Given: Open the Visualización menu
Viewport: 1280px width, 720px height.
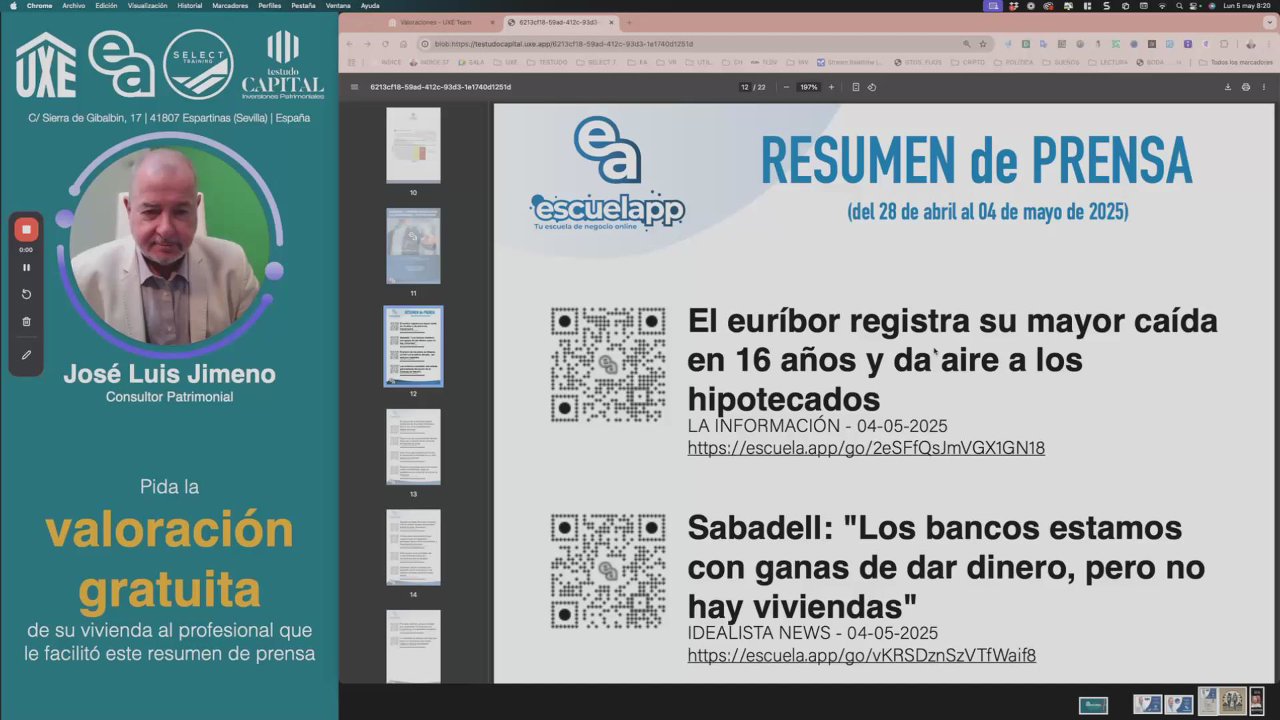Looking at the screenshot, I should pos(147,5).
